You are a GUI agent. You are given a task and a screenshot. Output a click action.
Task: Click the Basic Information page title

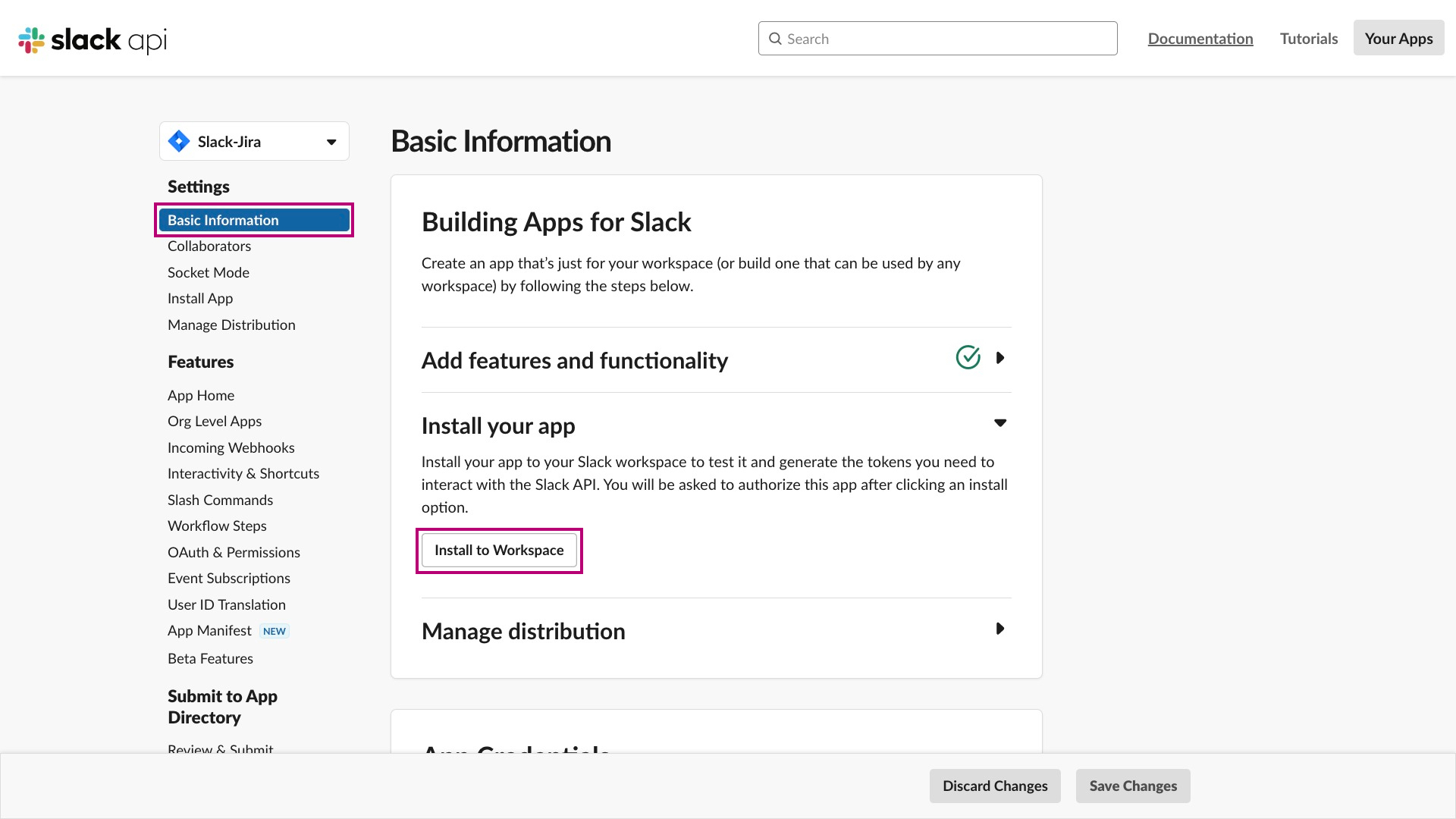[x=501, y=141]
